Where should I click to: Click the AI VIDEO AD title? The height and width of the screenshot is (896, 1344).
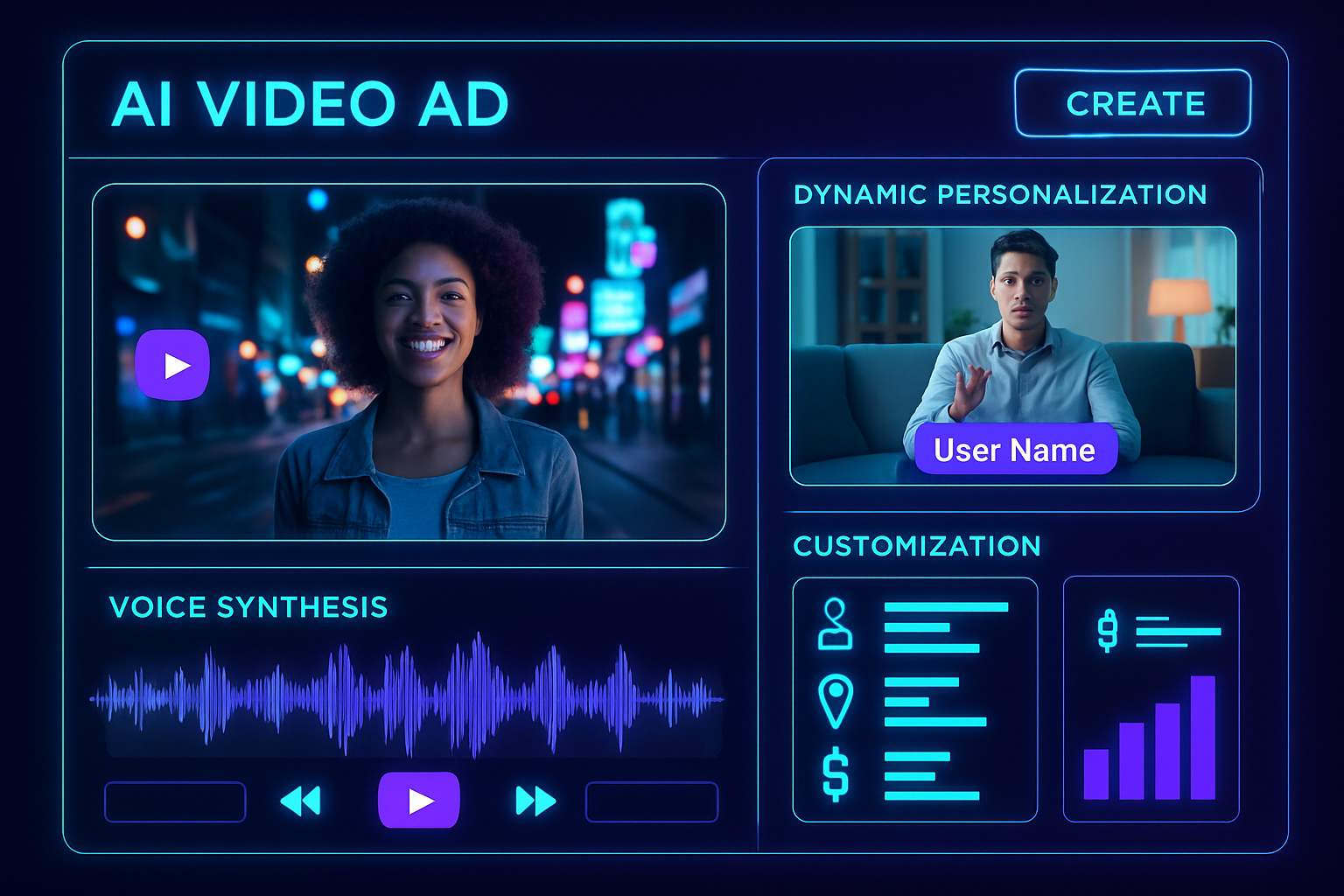coord(311,104)
